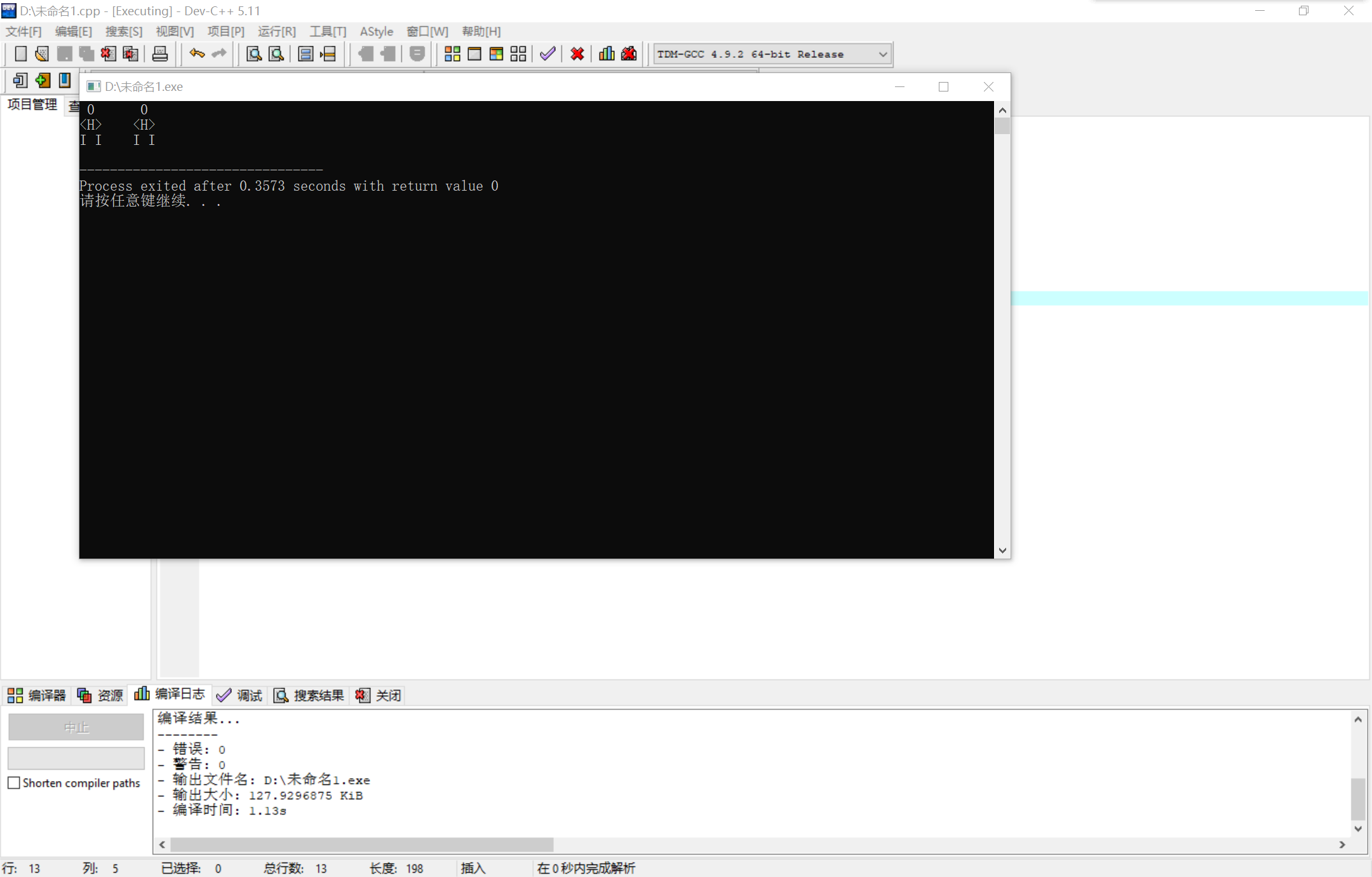The height and width of the screenshot is (877, 1372).
Task: Click the Undo arrow icon
Action: click(197, 54)
